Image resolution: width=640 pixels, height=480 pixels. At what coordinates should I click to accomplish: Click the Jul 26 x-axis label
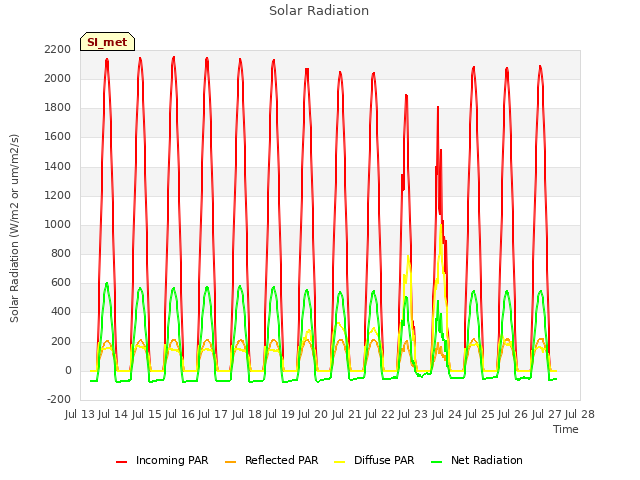(513, 414)
